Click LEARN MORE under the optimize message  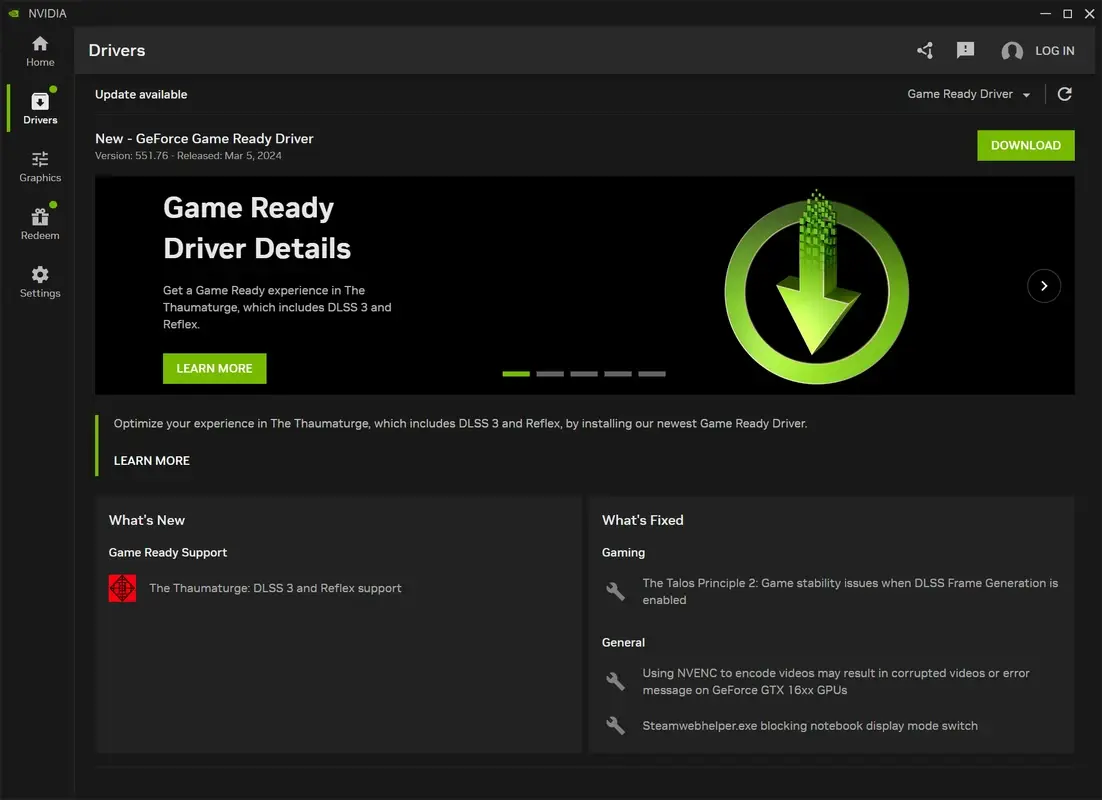coord(152,460)
